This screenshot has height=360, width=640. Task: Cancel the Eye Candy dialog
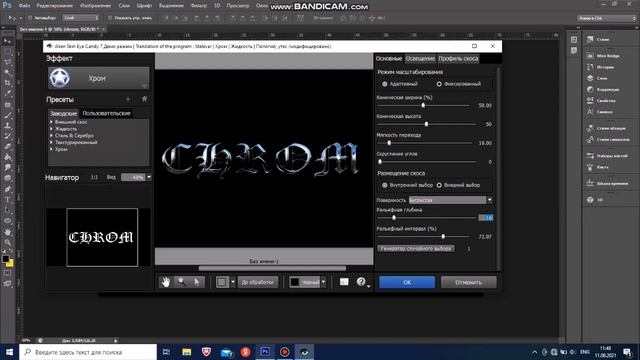tap(469, 282)
